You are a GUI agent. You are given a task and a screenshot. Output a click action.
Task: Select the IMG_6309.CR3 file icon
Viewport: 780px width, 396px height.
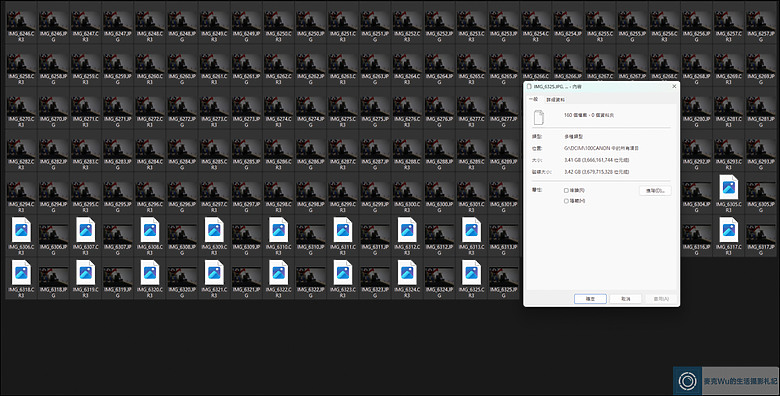[x=214, y=230]
